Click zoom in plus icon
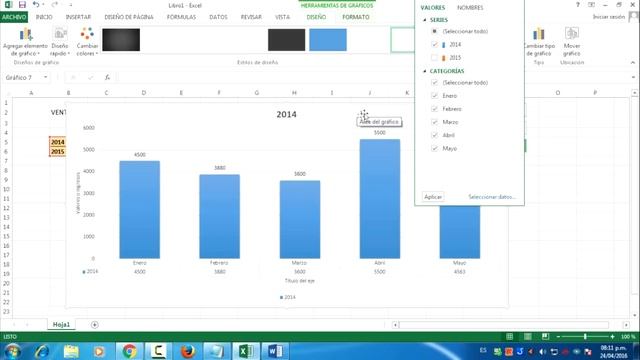The height and width of the screenshot is (360, 640). [612, 336]
